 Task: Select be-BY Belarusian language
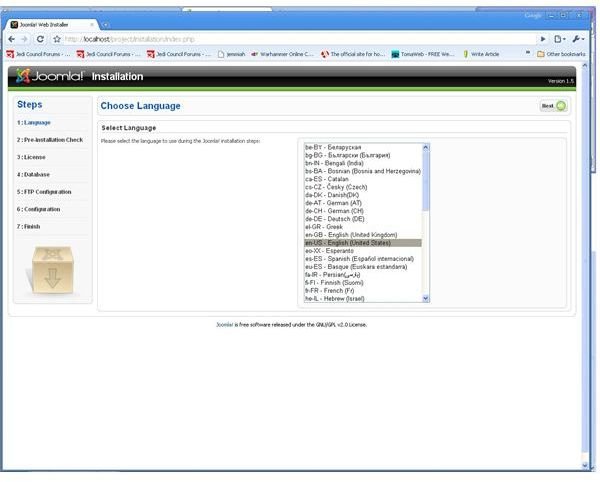[x=363, y=147]
